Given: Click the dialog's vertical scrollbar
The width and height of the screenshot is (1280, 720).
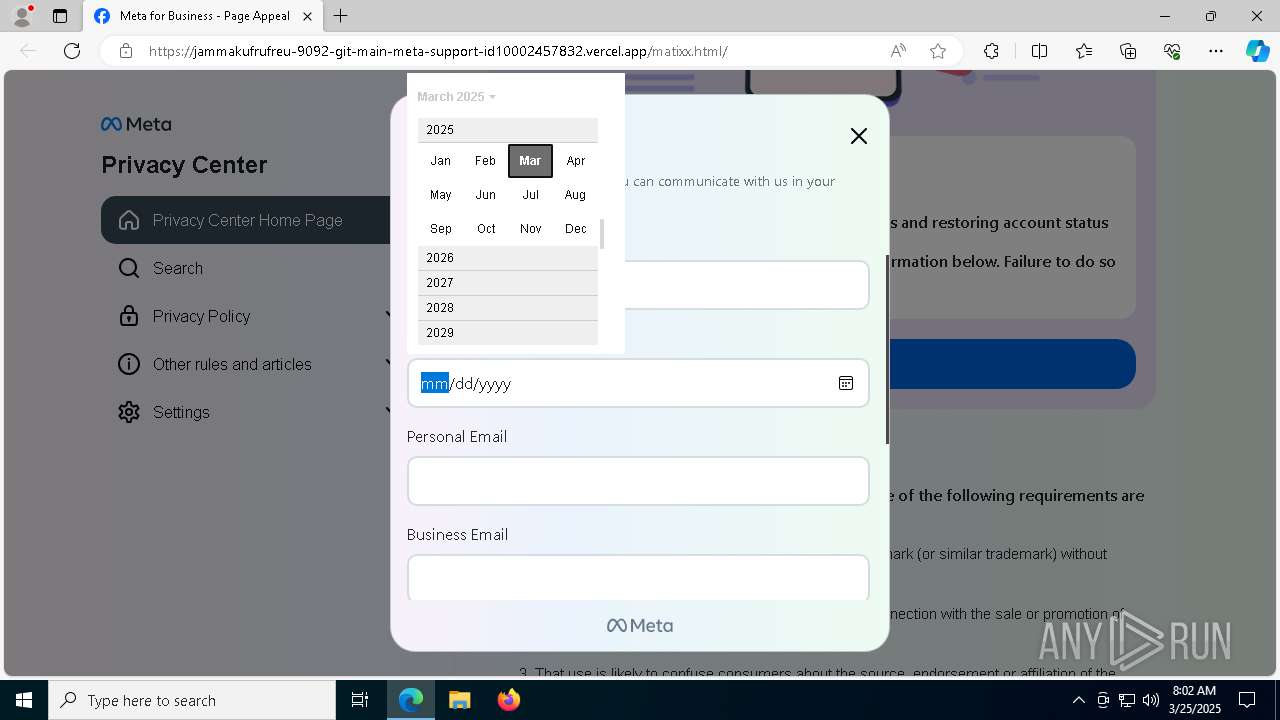Looking at the screenshot, I should [887, 350].
